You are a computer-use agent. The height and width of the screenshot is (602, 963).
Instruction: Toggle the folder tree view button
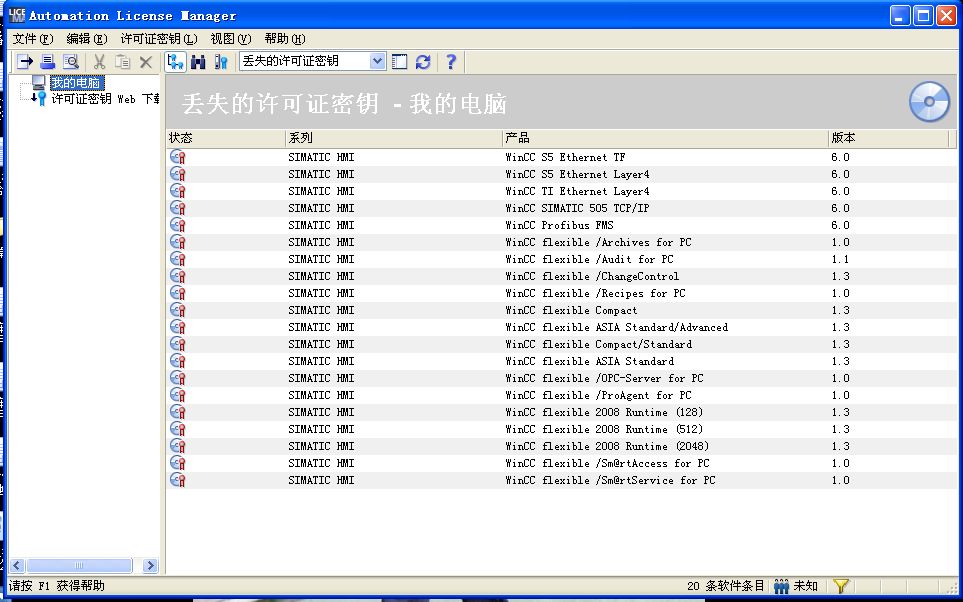pyautogui.click(x=176, y=61)
